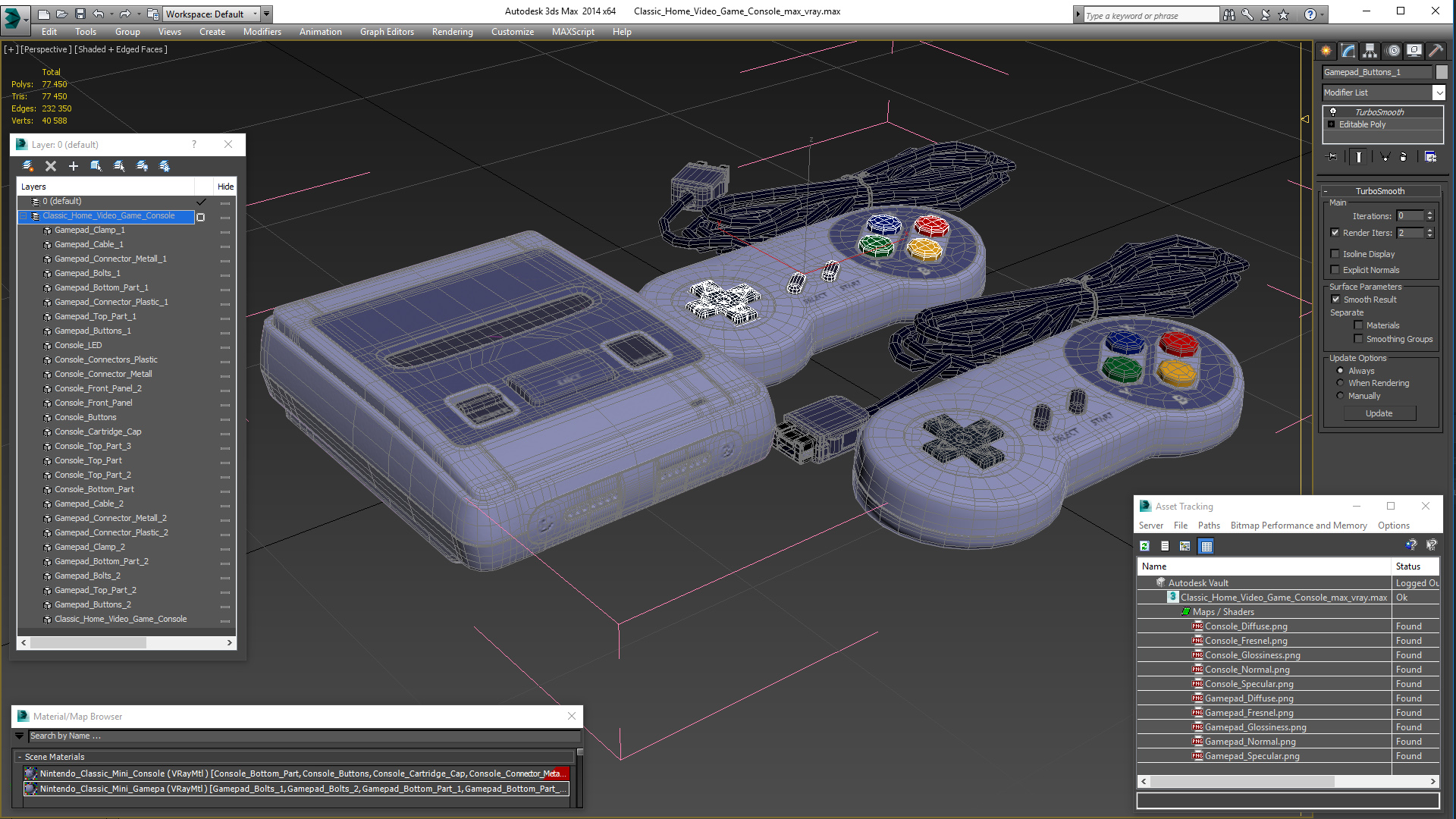This screenshot has width=1456, height=819.
Task: Click the Iterations spinner up arrow
Action: [1430, 213]
